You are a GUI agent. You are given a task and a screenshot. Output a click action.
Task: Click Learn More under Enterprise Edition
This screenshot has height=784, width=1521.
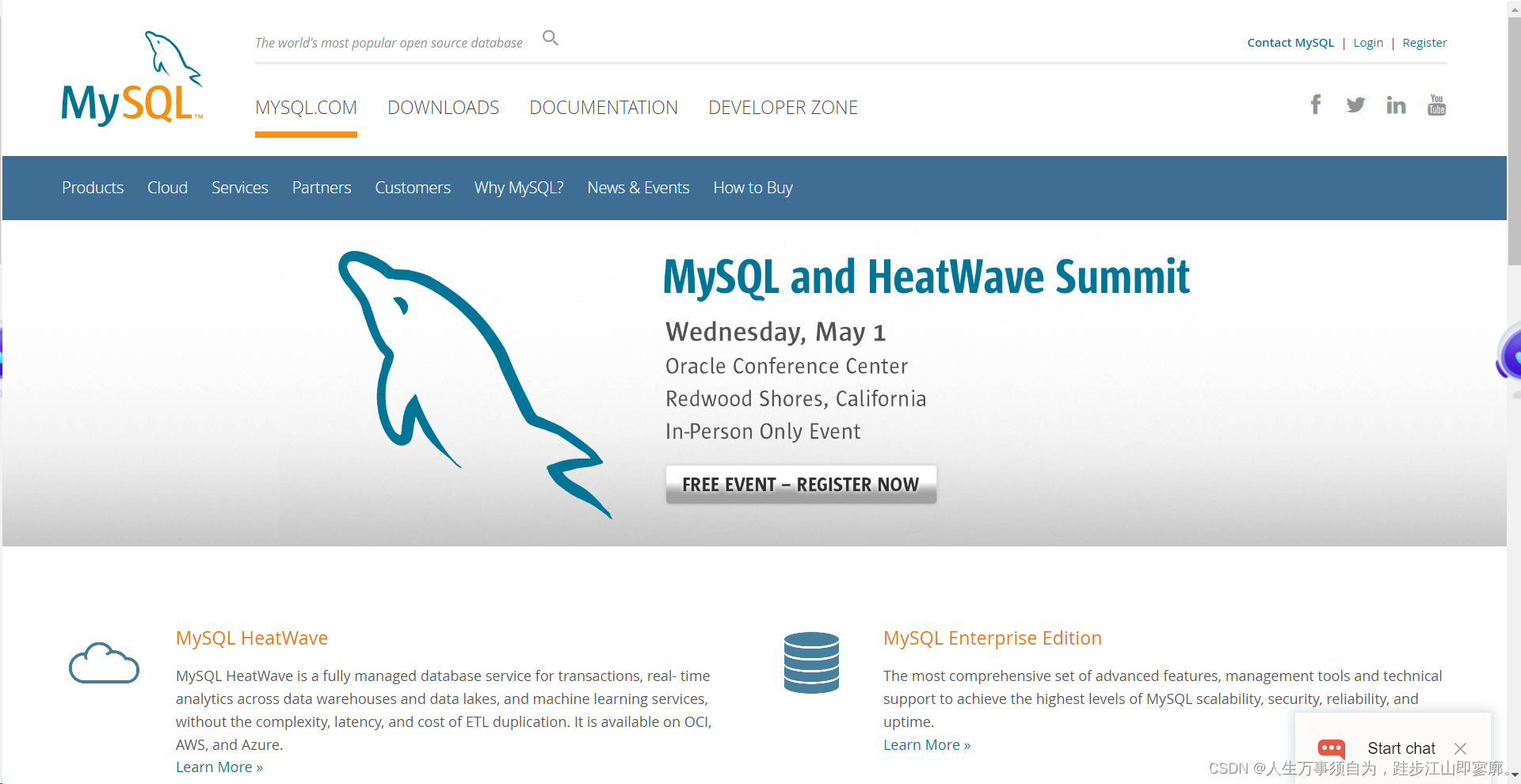(x=927, y=745)
